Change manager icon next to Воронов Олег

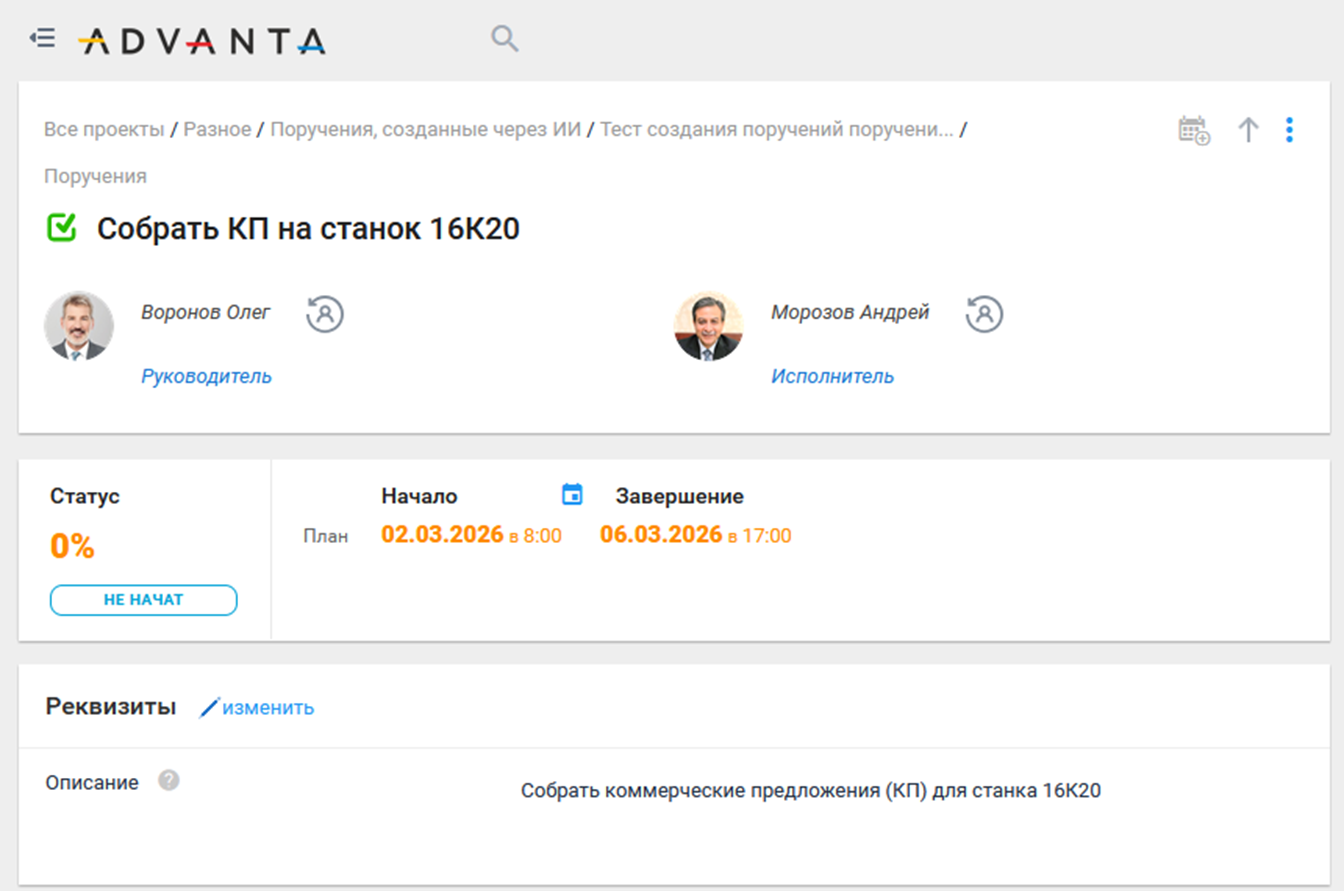pos(325,313)
